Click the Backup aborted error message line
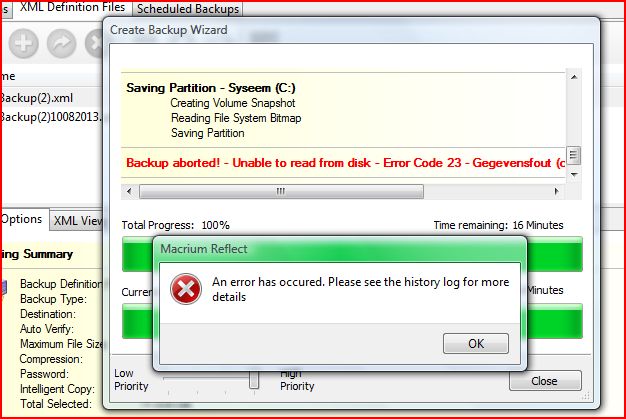626x419 pixels. point(346,163)
